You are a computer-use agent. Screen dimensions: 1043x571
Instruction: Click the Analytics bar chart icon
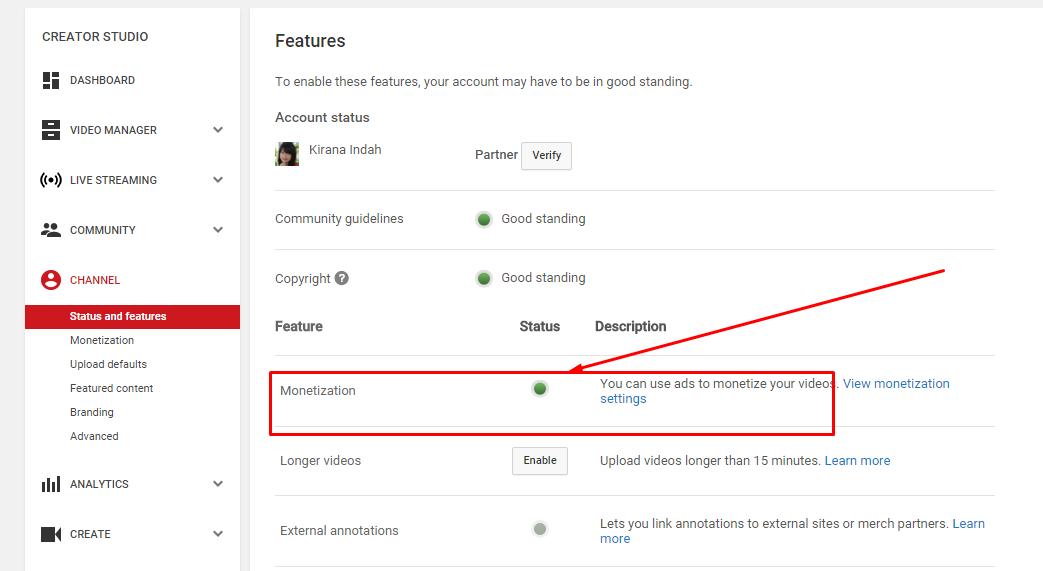[51, 484]
